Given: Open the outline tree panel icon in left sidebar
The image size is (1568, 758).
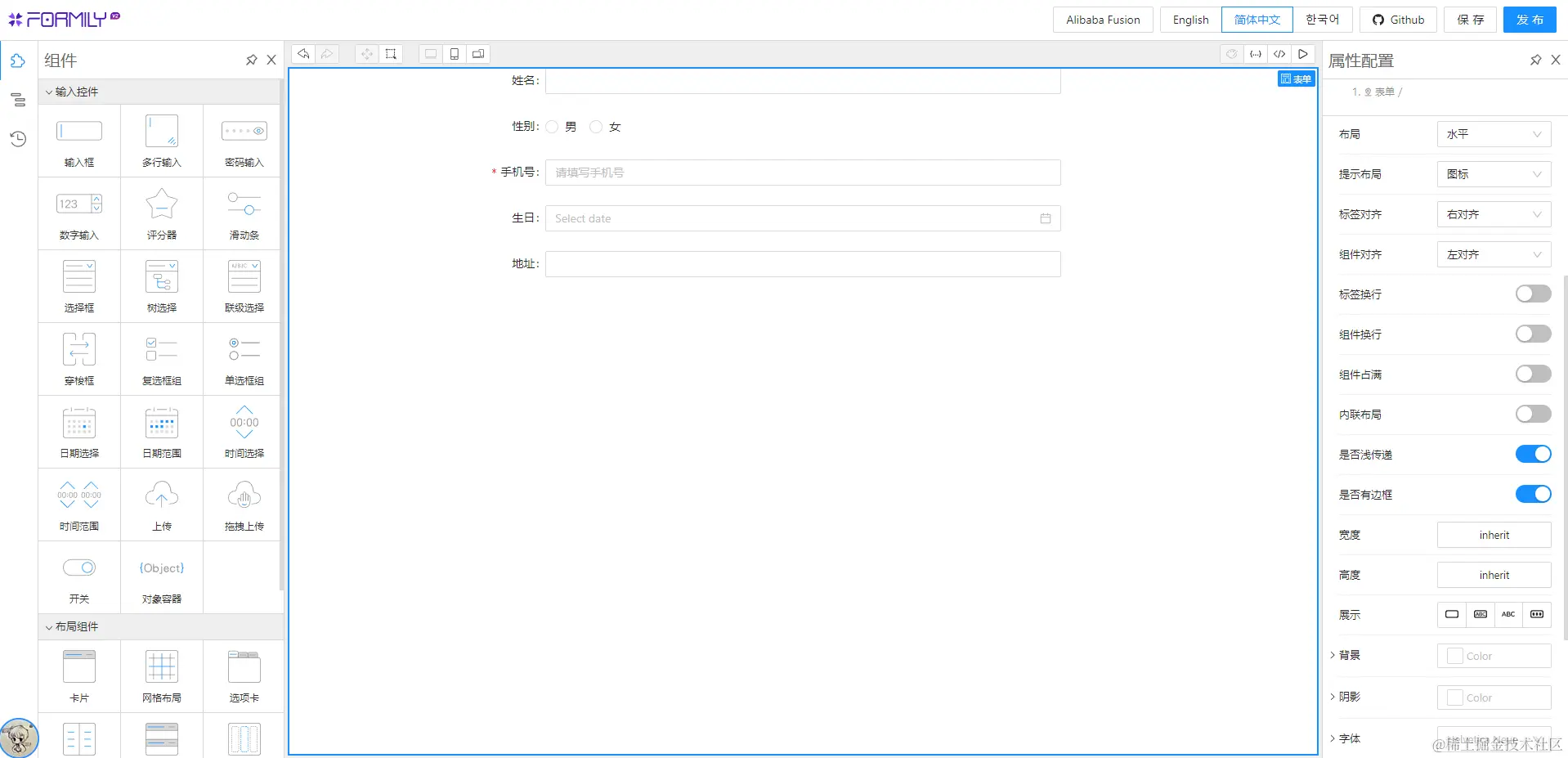Looking at the screenshot, I should (18, 100).
